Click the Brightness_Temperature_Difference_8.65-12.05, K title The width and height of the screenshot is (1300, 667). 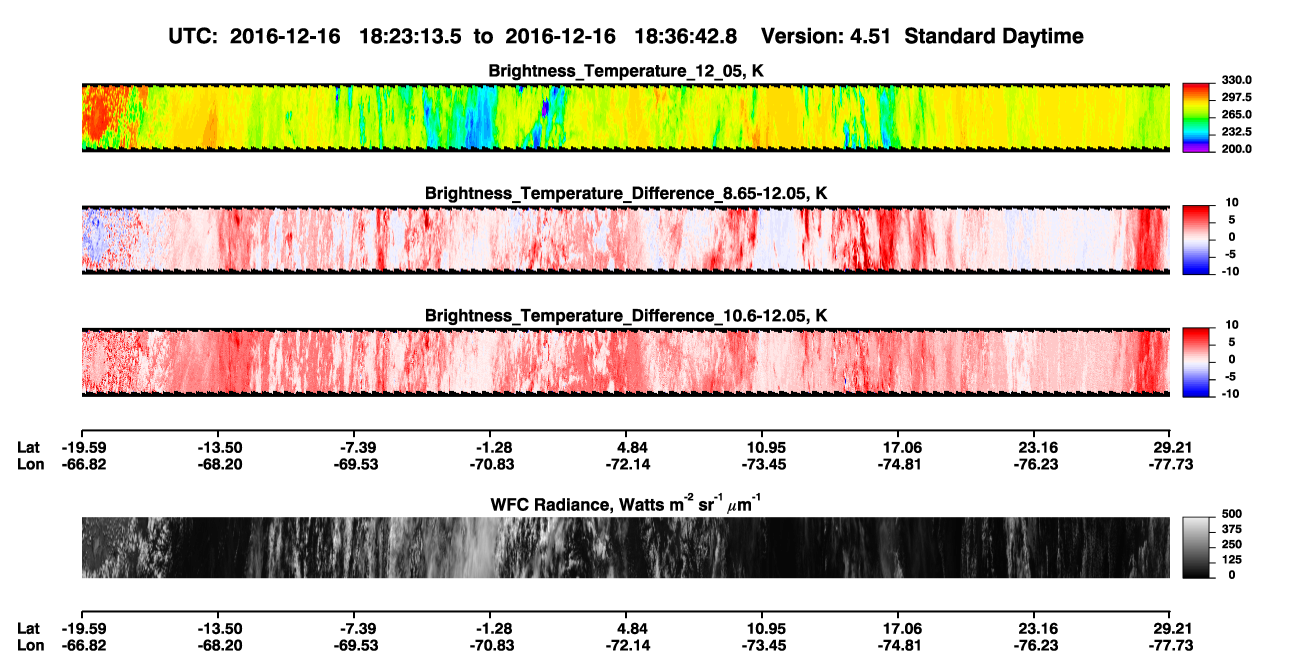[x=626, y=193]
